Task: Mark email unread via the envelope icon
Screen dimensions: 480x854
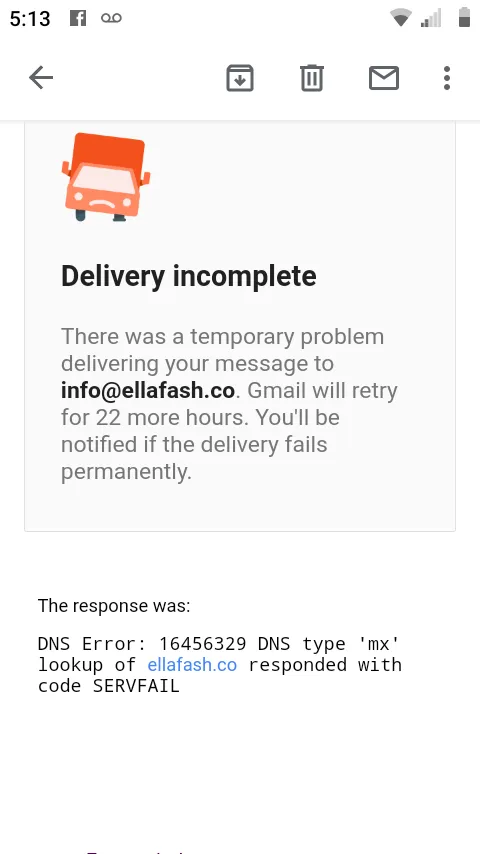Action: (x=384, y=78)
